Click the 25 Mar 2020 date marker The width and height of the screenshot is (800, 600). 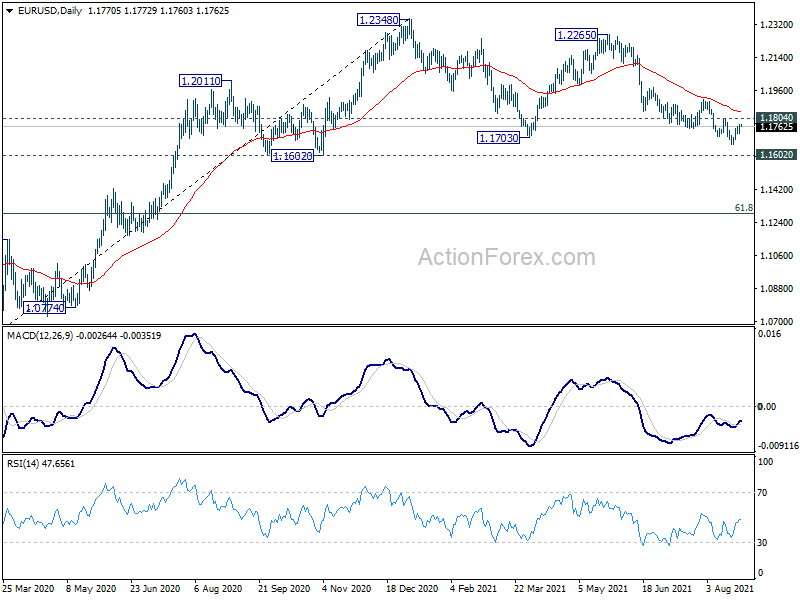(x=29, y=589)
